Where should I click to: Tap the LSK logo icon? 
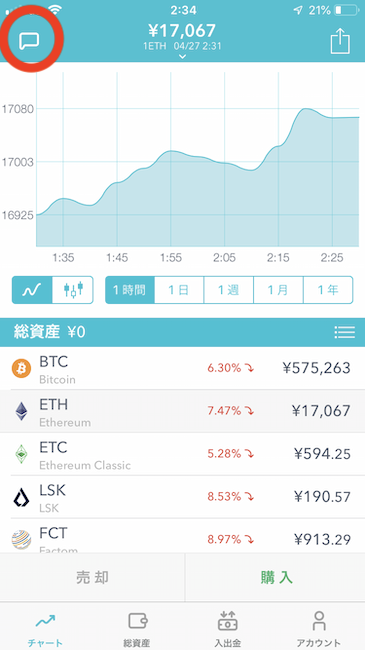pos(21,497)
